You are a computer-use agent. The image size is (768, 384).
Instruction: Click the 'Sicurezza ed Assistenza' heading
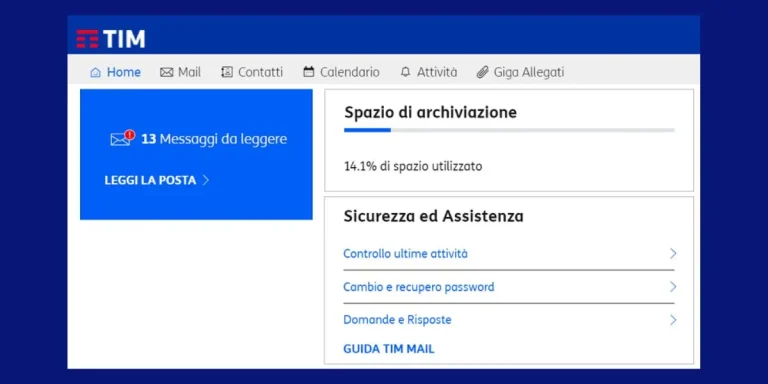[433, 216]
